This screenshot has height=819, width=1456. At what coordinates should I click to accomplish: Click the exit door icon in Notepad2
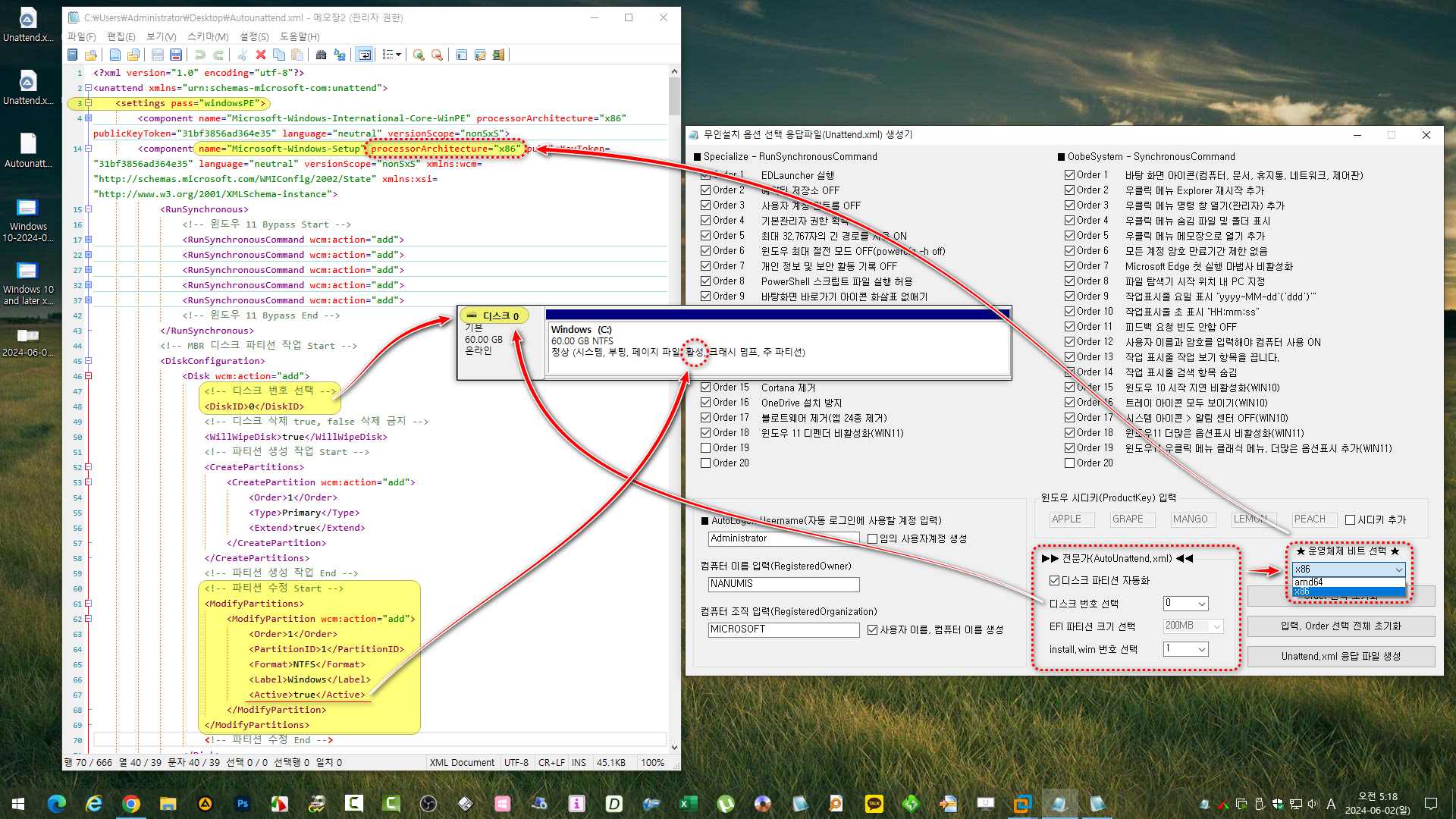(498, 55)
